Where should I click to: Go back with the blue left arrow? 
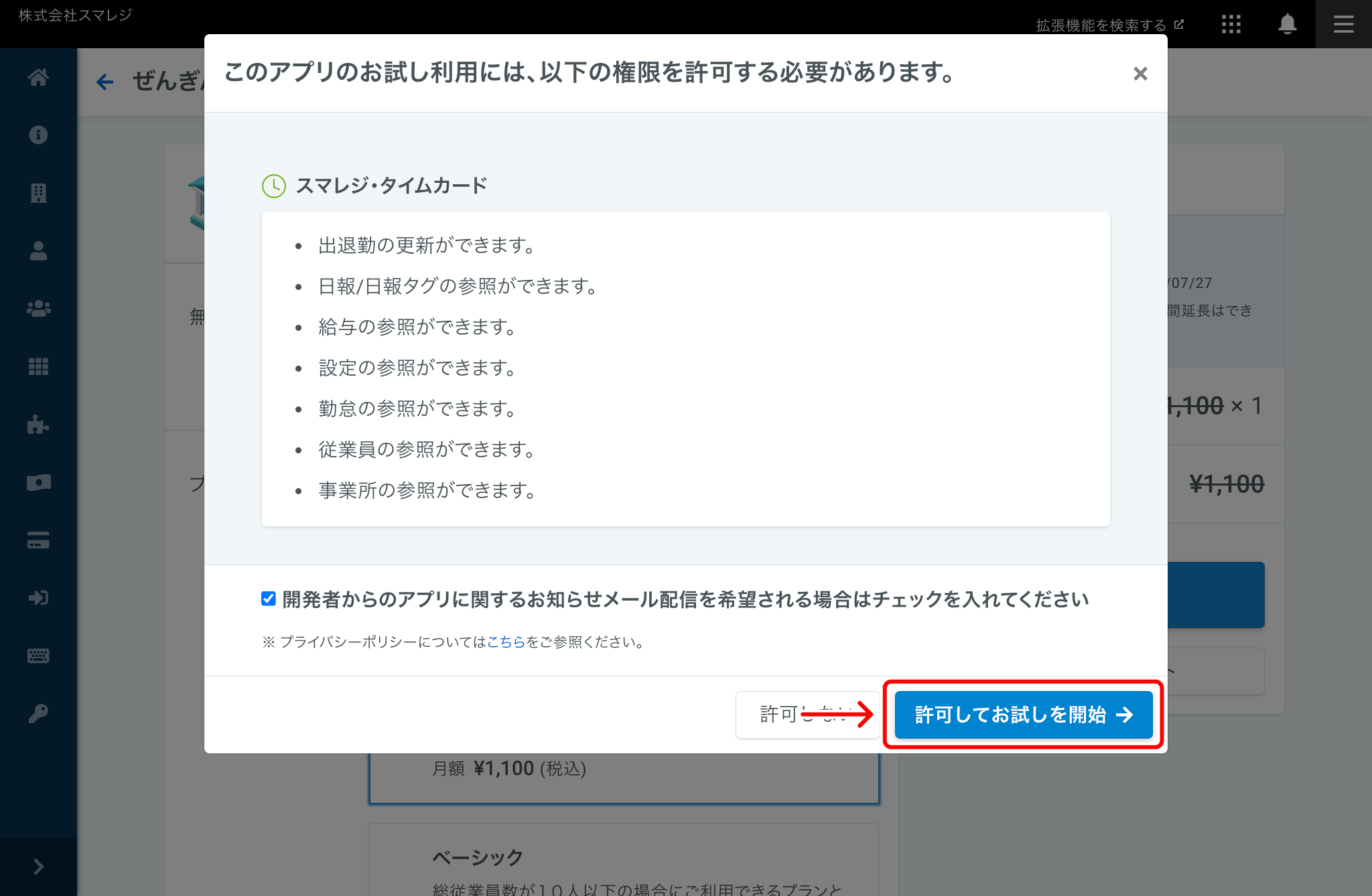coord(105,82)
